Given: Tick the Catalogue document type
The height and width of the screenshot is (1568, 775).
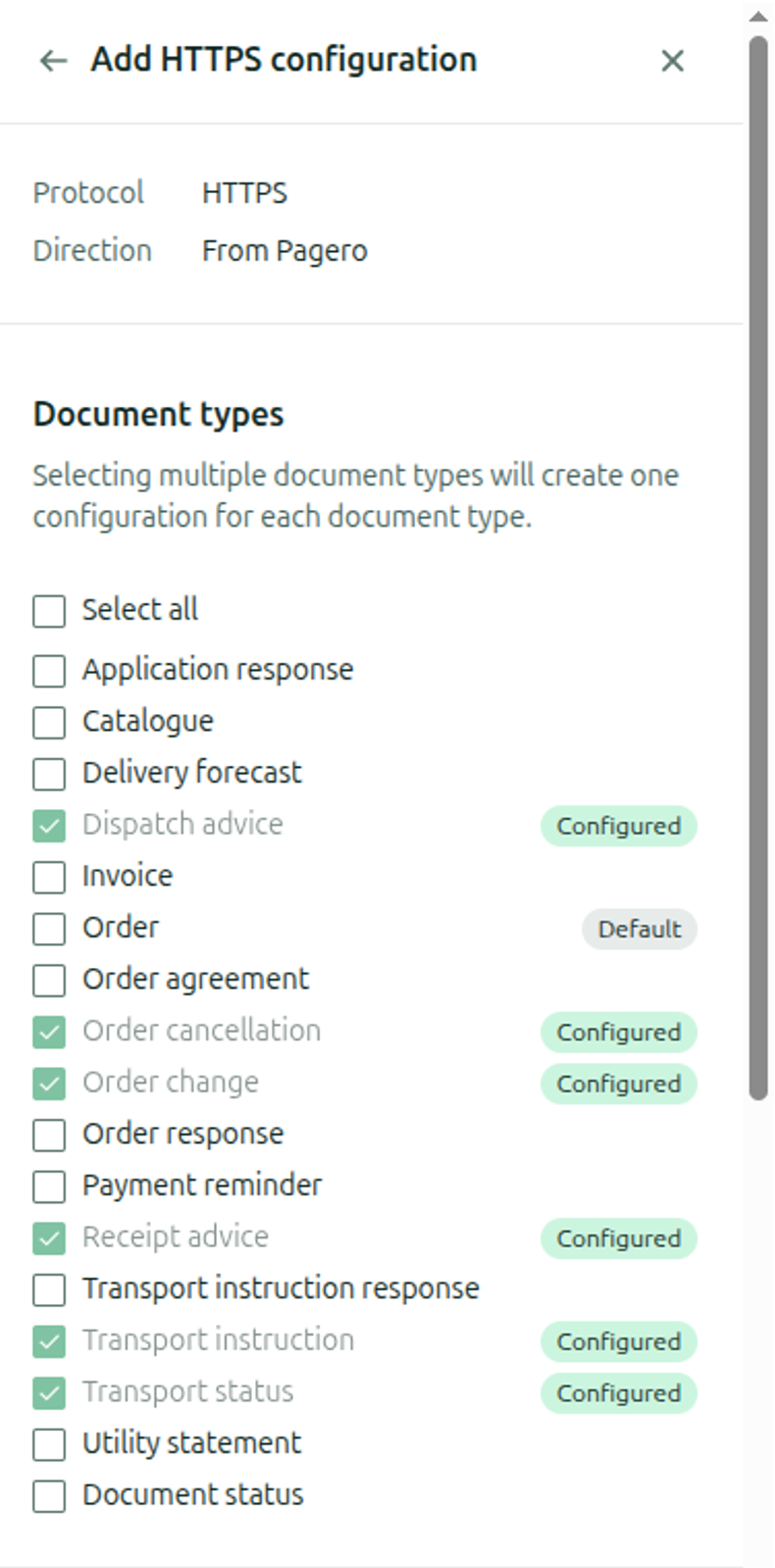Looking at the screenshot, I should [49, 723].
